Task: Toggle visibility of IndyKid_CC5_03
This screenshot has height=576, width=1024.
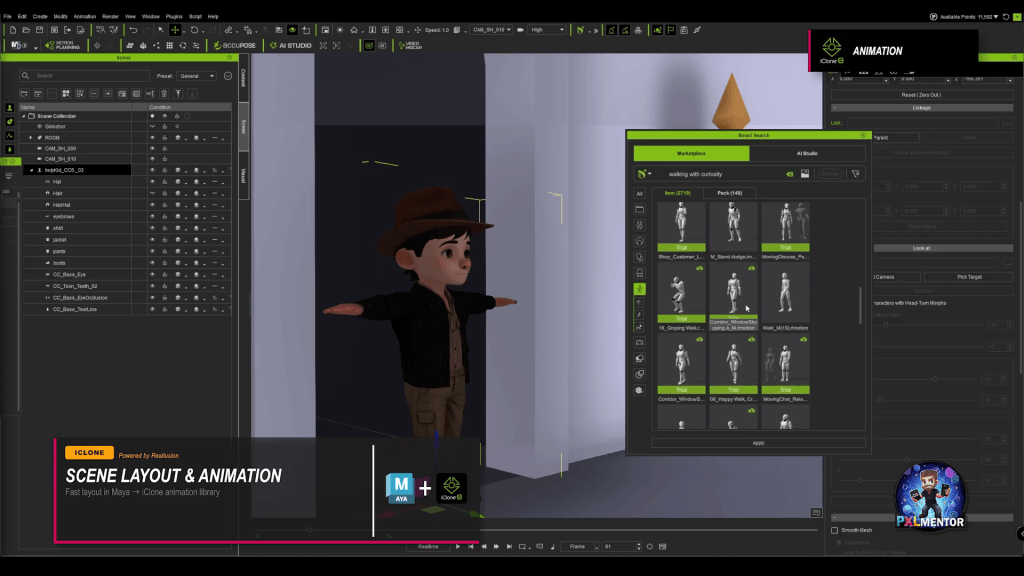Action: pyautogui.click(x=152, y=170)
